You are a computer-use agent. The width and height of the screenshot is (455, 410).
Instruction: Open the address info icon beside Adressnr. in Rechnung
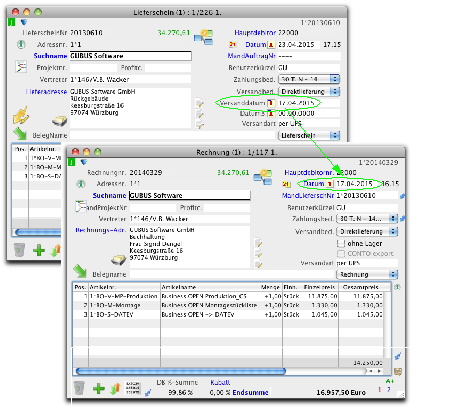[x=81, y=184]
